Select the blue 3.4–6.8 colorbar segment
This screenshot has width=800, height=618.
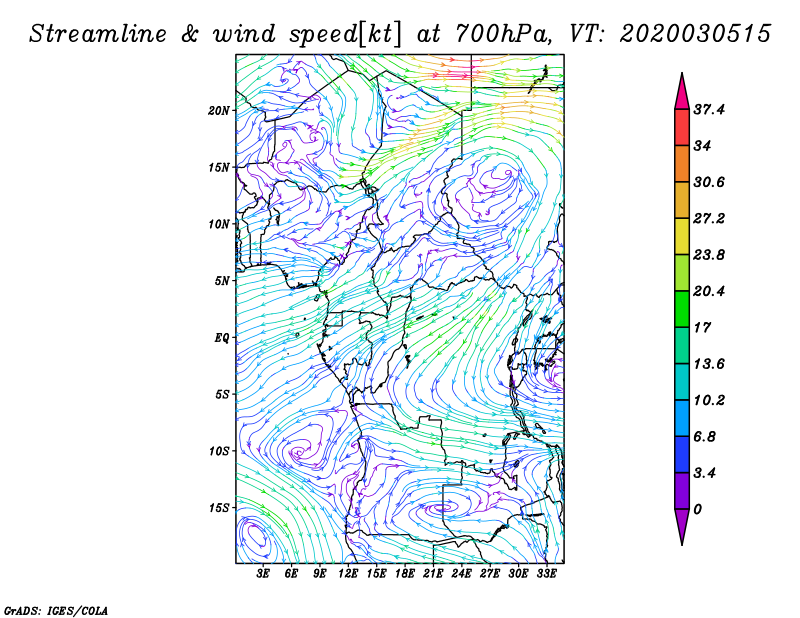(682, 454)
